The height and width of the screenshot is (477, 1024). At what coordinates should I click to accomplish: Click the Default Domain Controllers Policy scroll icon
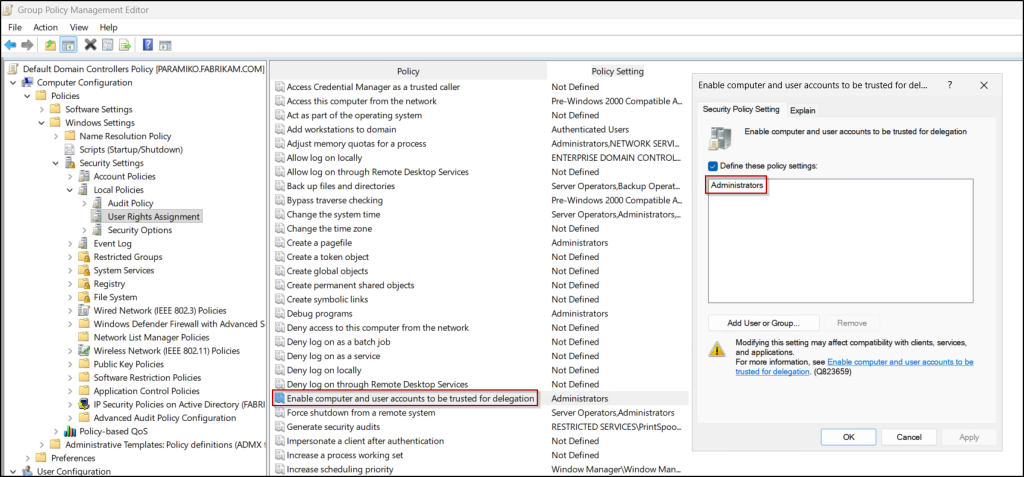(14, 69)
